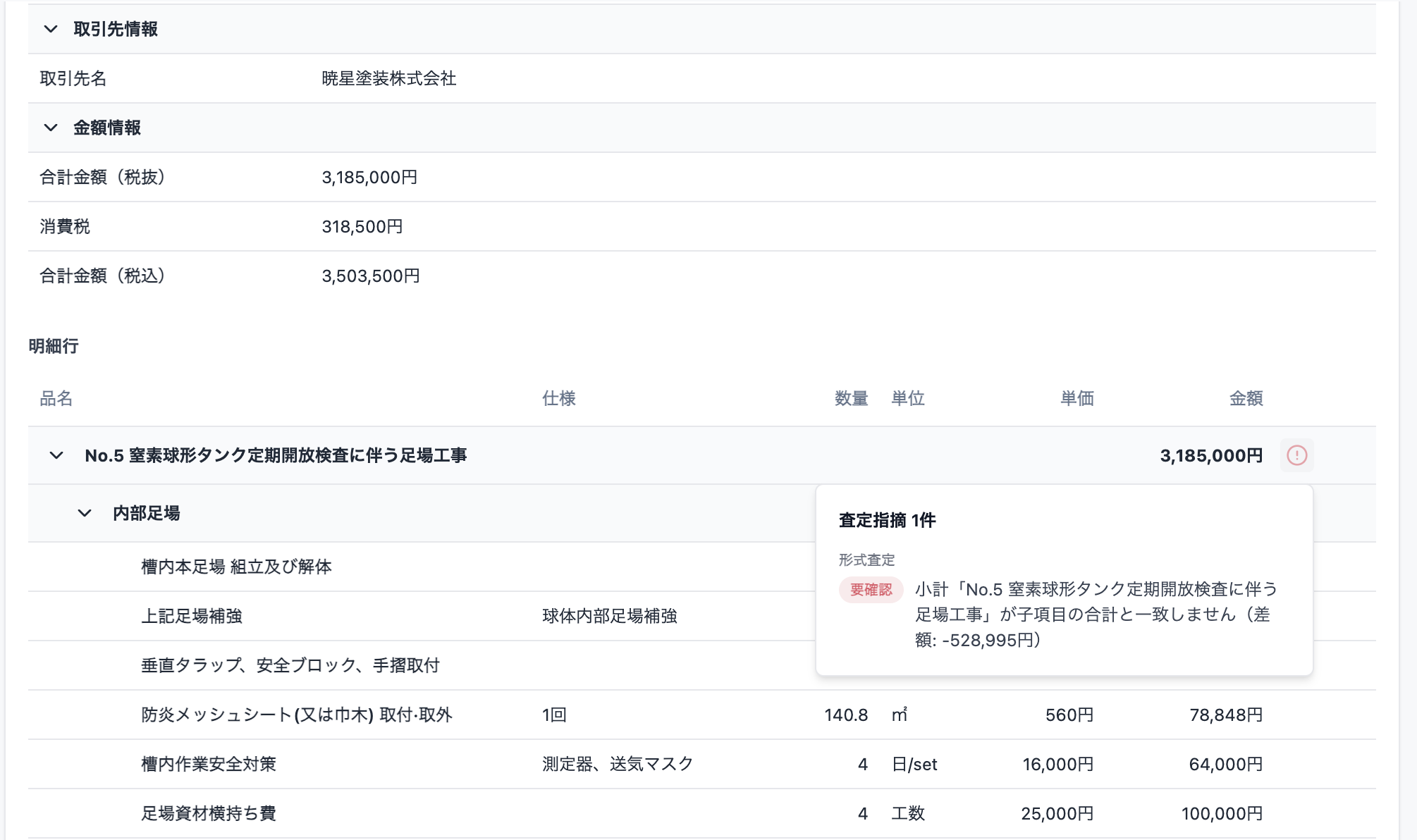Select the 品名 column header
This screenshot has width=1417, height=840.
[56, 398]
